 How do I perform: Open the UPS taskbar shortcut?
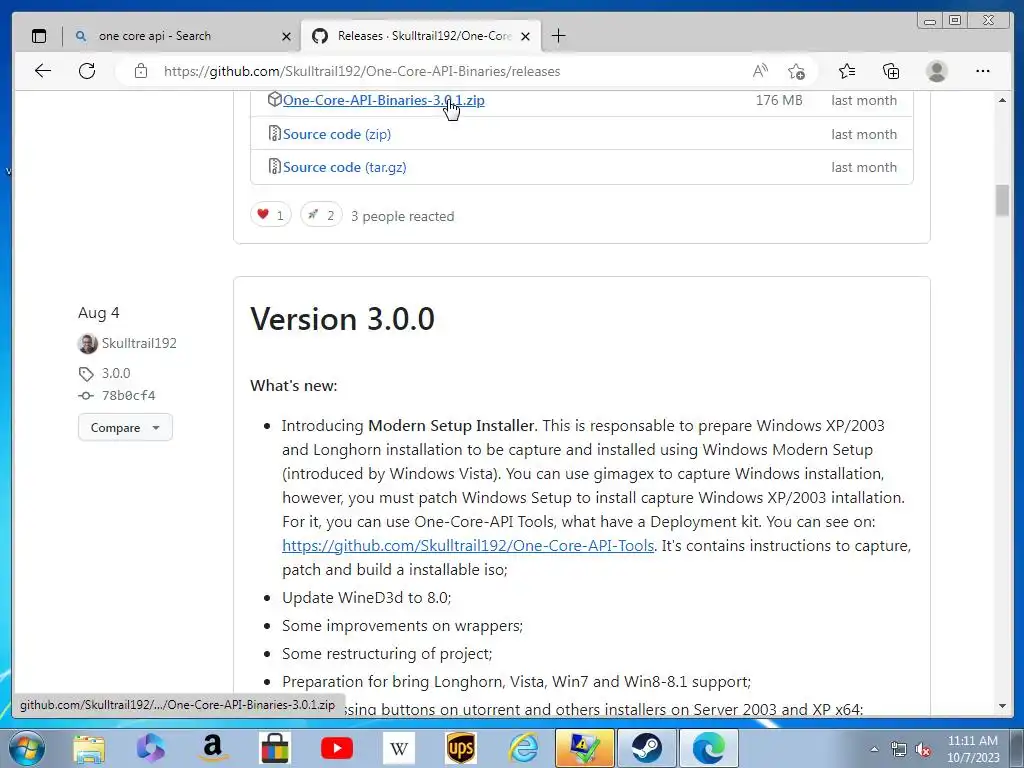(x=460, y=748)
